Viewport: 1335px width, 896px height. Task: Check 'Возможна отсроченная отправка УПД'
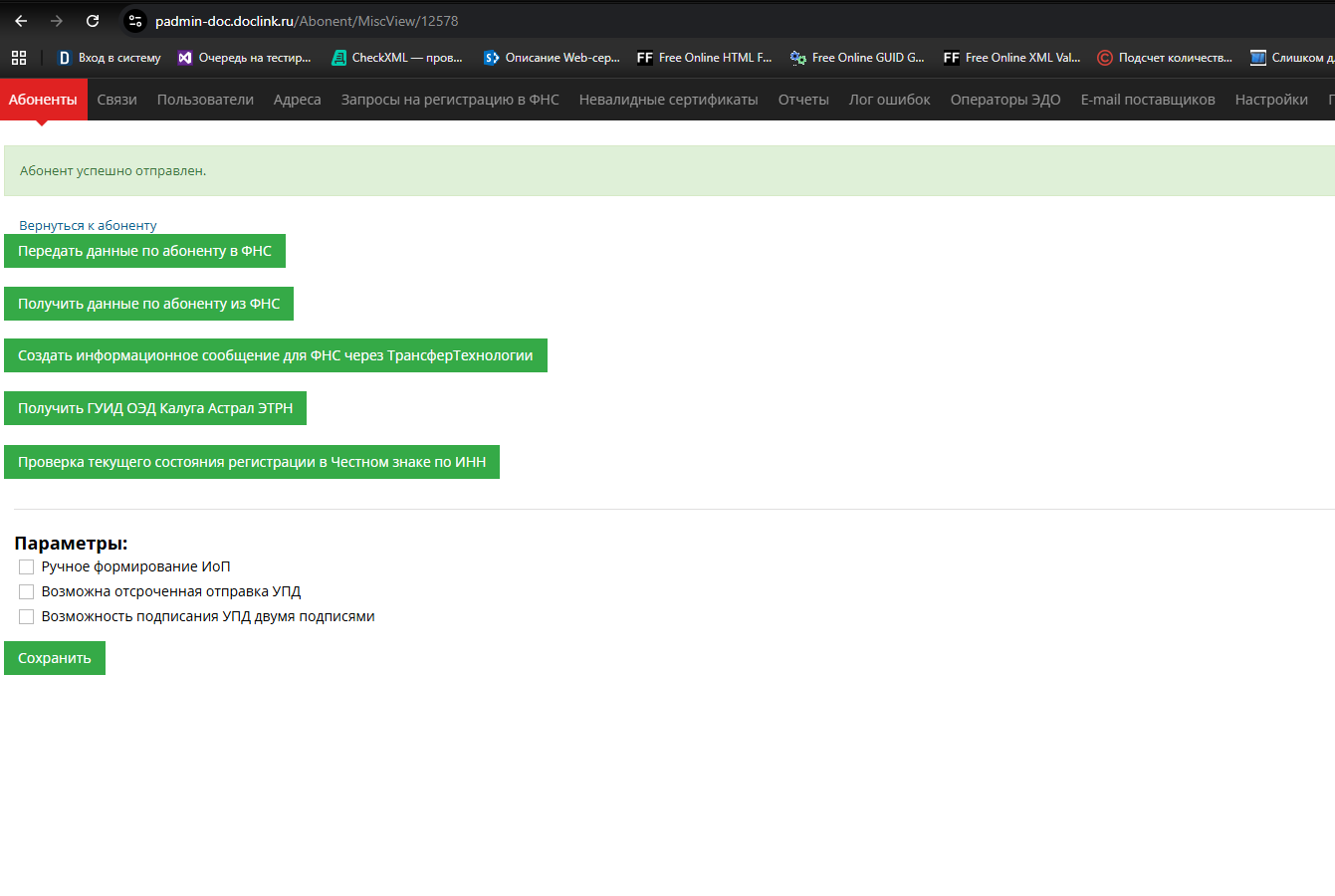27,591
